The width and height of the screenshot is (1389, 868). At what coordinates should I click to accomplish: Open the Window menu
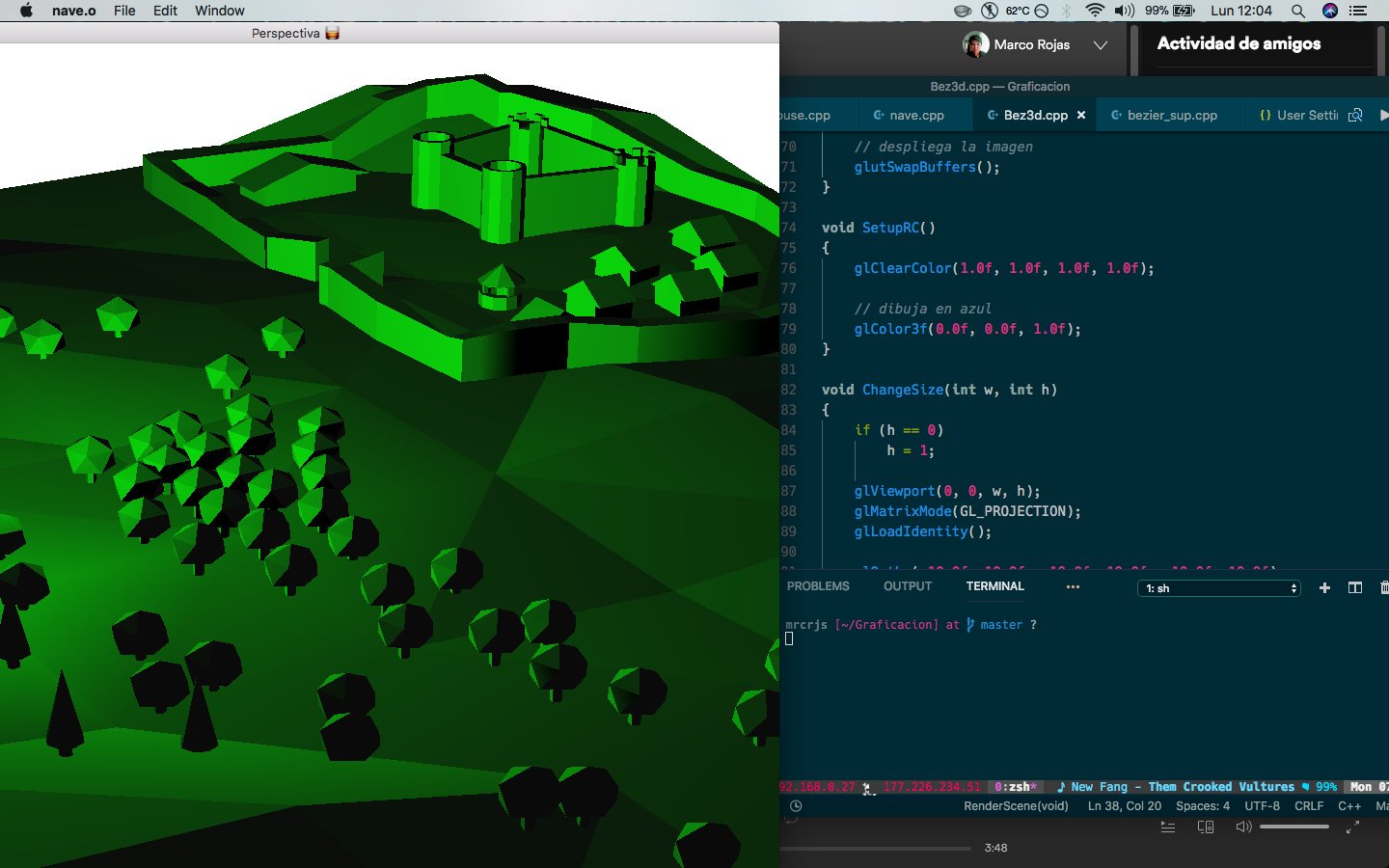(x=220, y=11)
